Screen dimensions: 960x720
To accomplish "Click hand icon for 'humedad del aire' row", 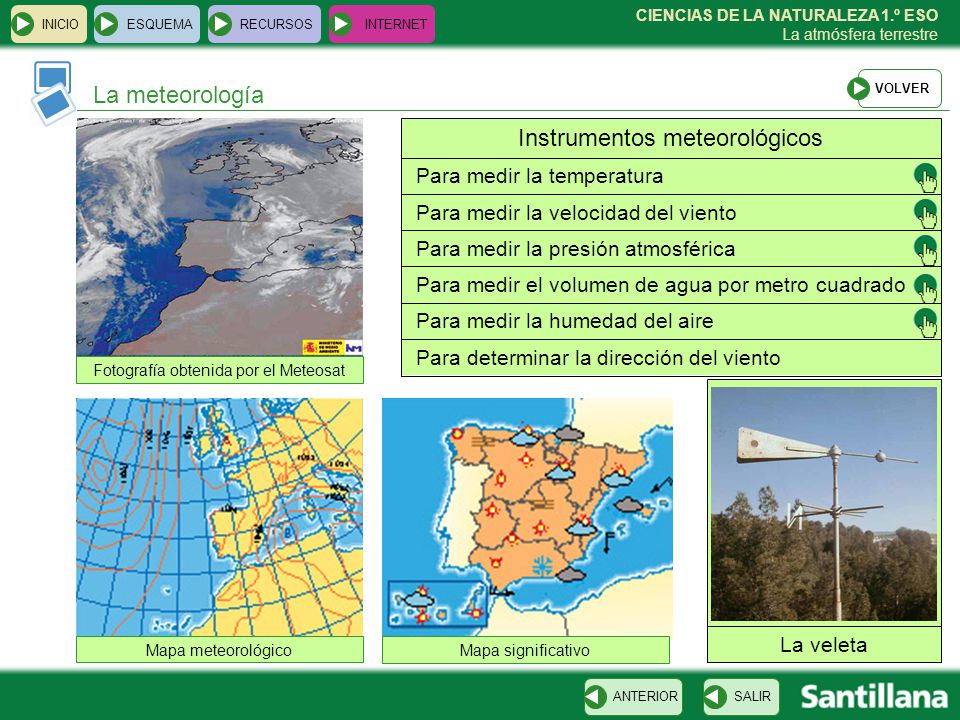I will pos(926,322).
